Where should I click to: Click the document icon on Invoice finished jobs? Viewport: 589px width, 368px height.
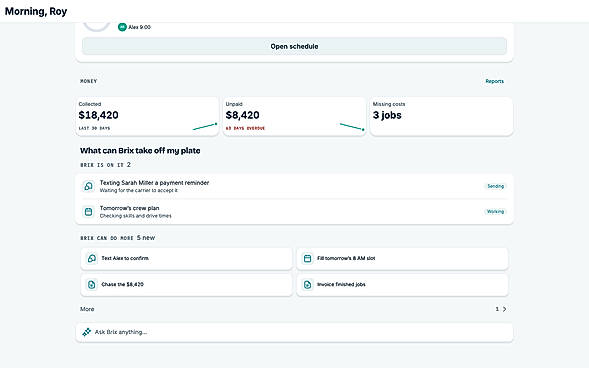coord(307,285)
